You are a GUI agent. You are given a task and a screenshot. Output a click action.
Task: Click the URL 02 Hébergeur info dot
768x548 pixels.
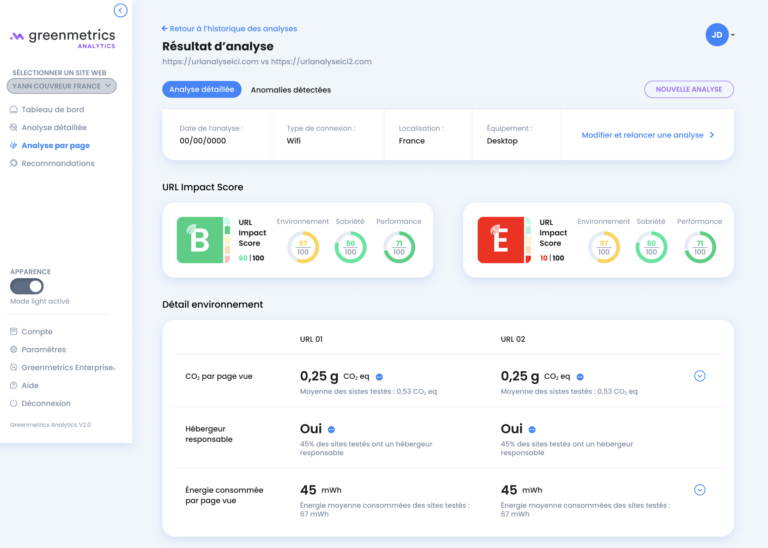point(532,429)
